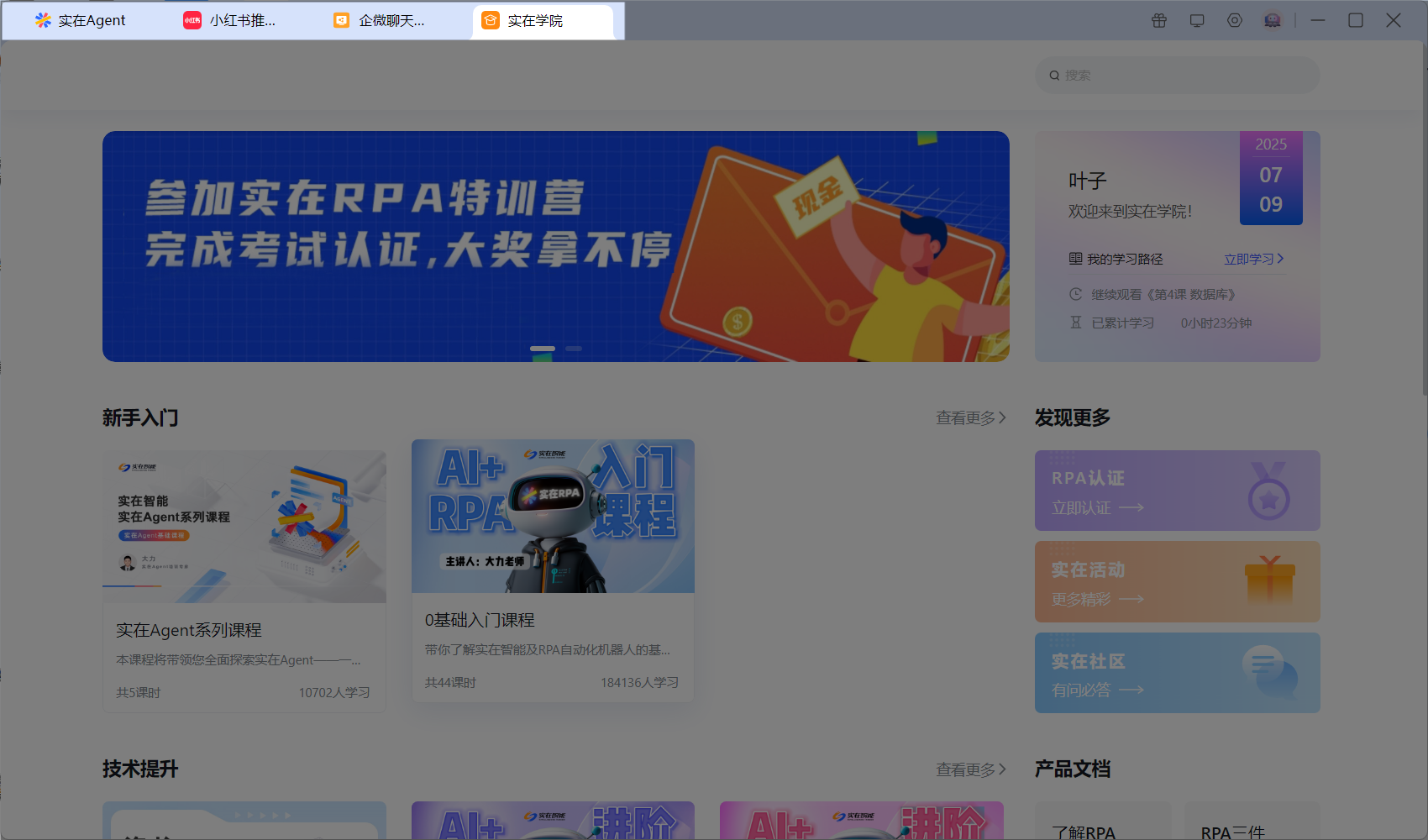Click the 新手入门 section heading

coord(140,417)
